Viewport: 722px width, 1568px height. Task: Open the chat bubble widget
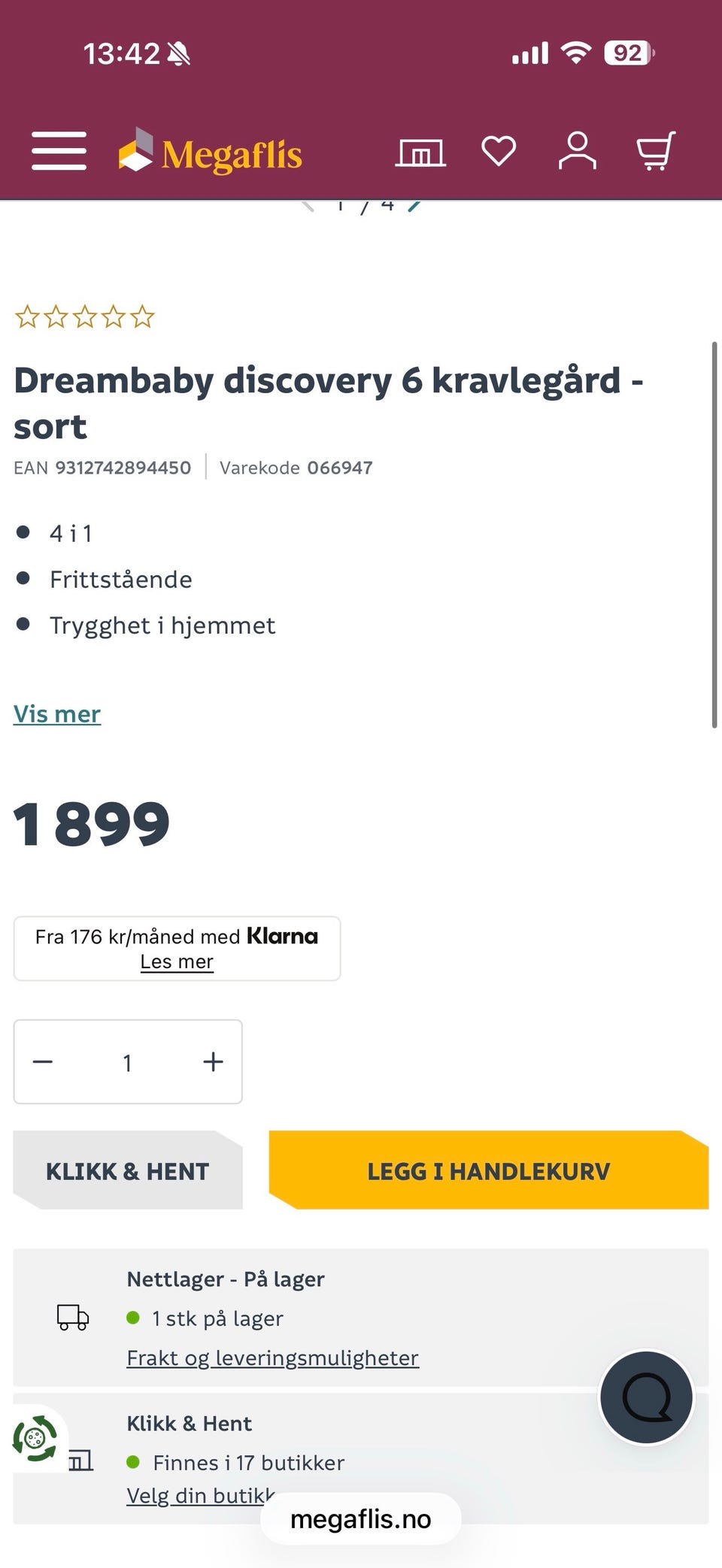[x=646, y=1397]
